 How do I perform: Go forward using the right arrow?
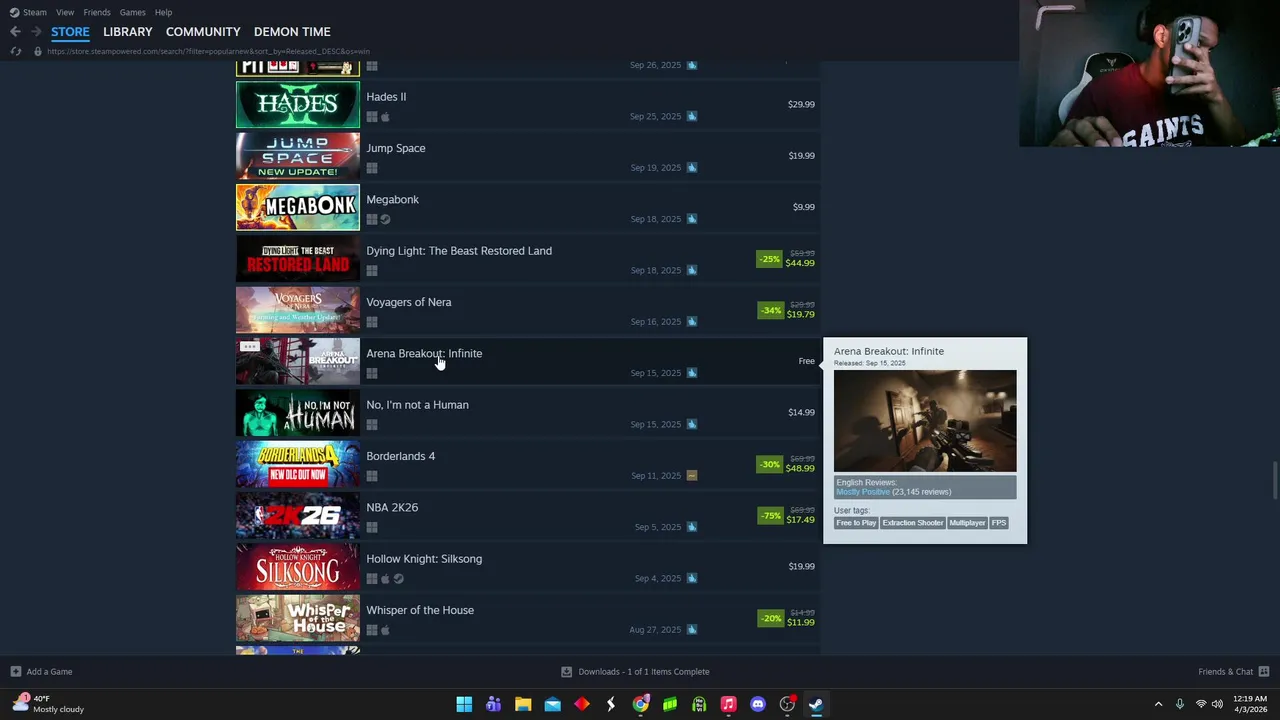coord(36,32)
